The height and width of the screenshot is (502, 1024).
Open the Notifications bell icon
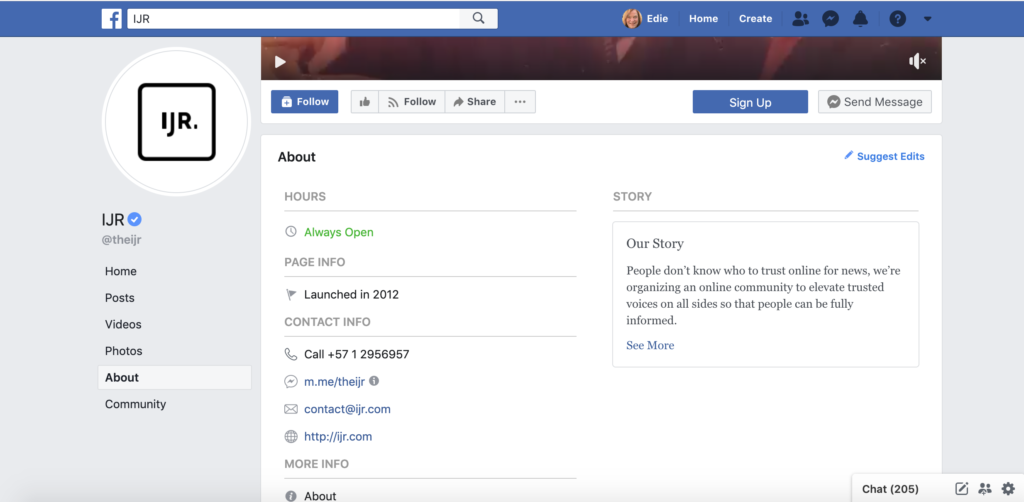[861, 19]
